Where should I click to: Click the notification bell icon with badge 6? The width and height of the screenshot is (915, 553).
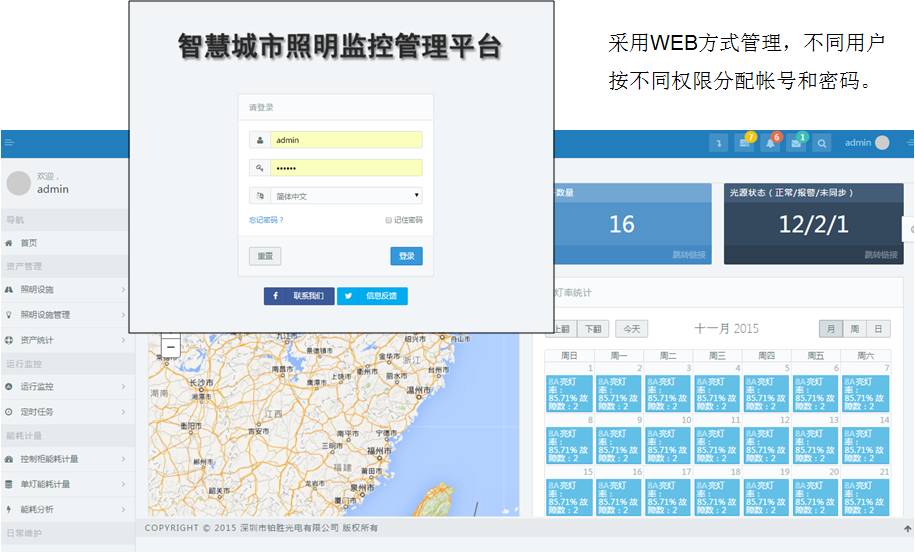coord(770,144)
